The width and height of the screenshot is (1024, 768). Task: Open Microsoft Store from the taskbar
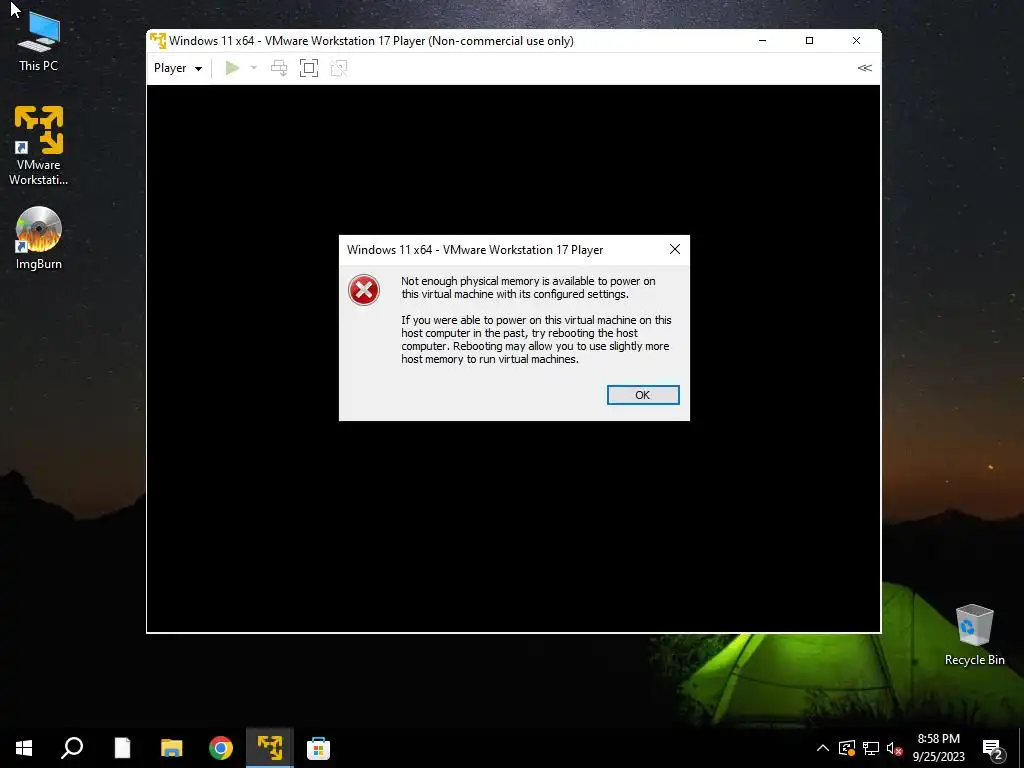click(318, 748)
